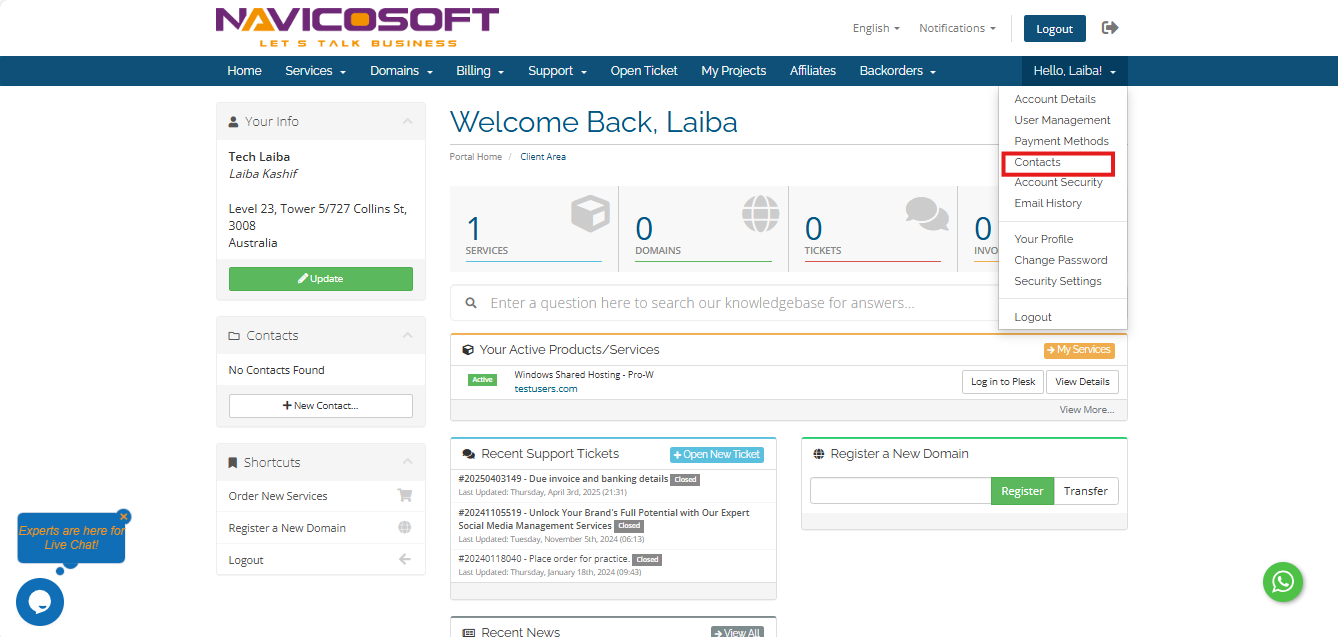The height and width of the screenshot is (637, 1338).
Task: Choose Account Security in the dropdown menu
Action: [x=1058, y=182]
